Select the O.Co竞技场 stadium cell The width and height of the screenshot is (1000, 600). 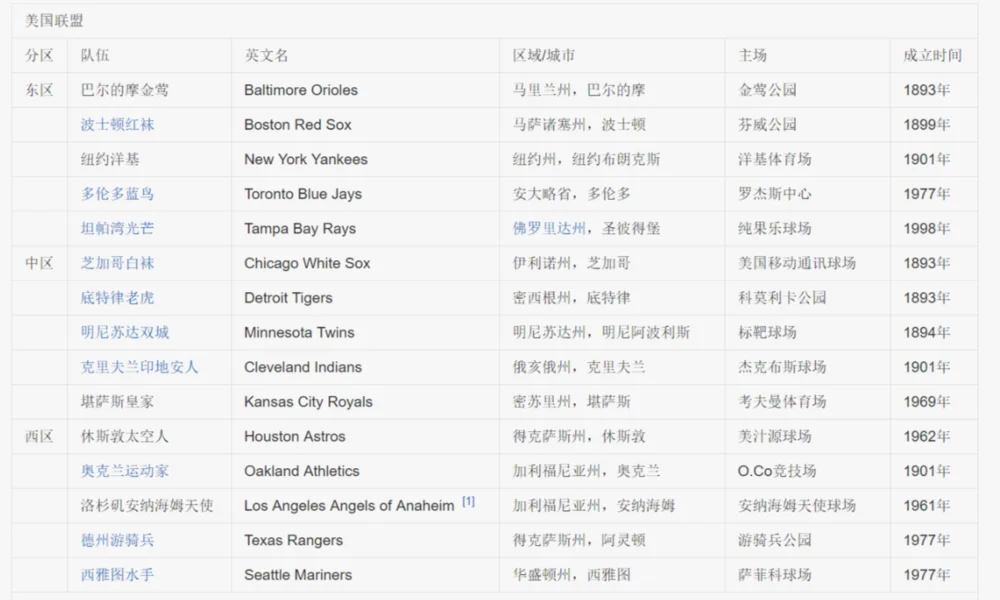(777, 471)
